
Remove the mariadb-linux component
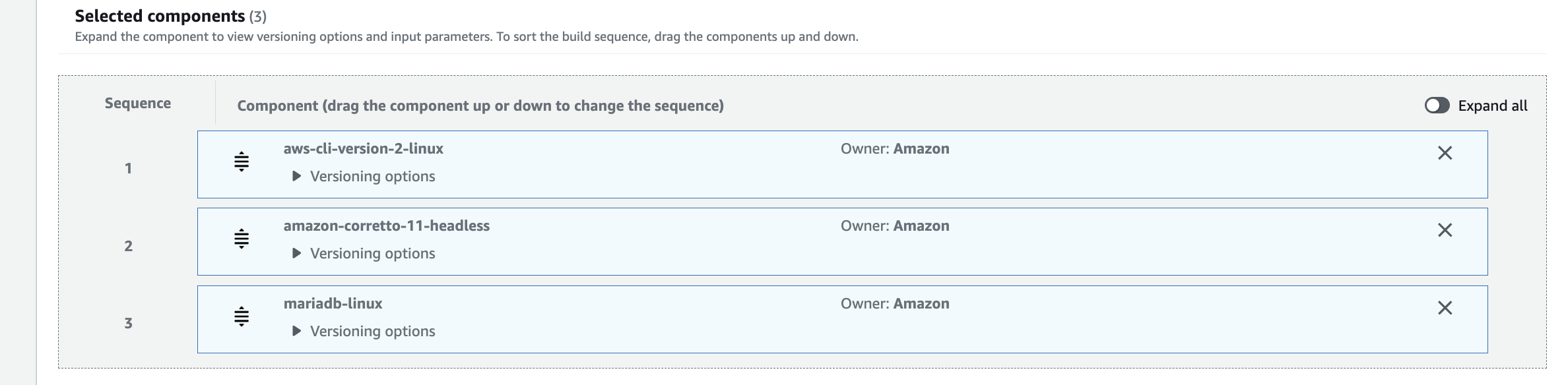(1445, 308)
